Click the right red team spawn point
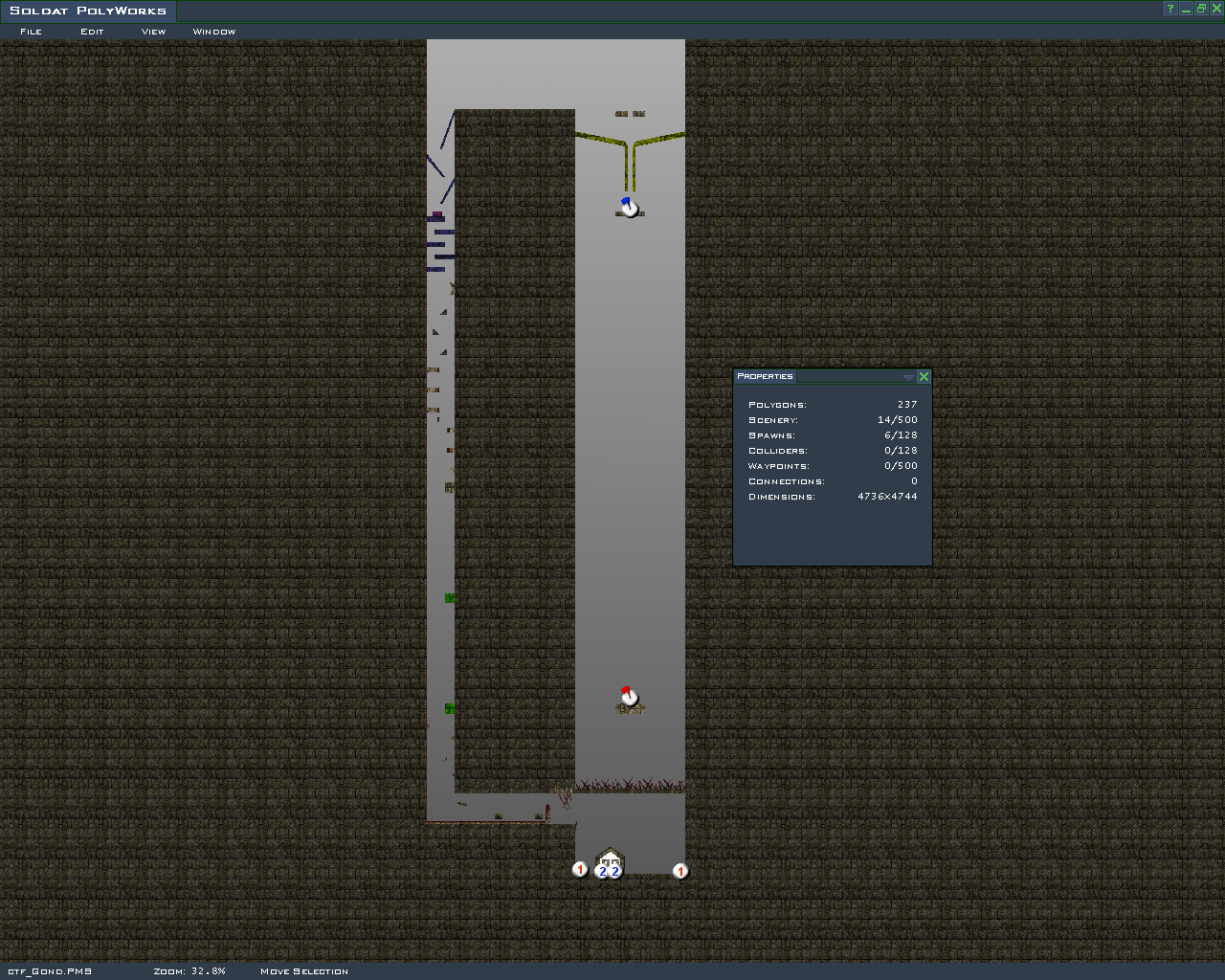Viewport: 1225px width, 980px height. pyautogui.click(x=680, y=871)
